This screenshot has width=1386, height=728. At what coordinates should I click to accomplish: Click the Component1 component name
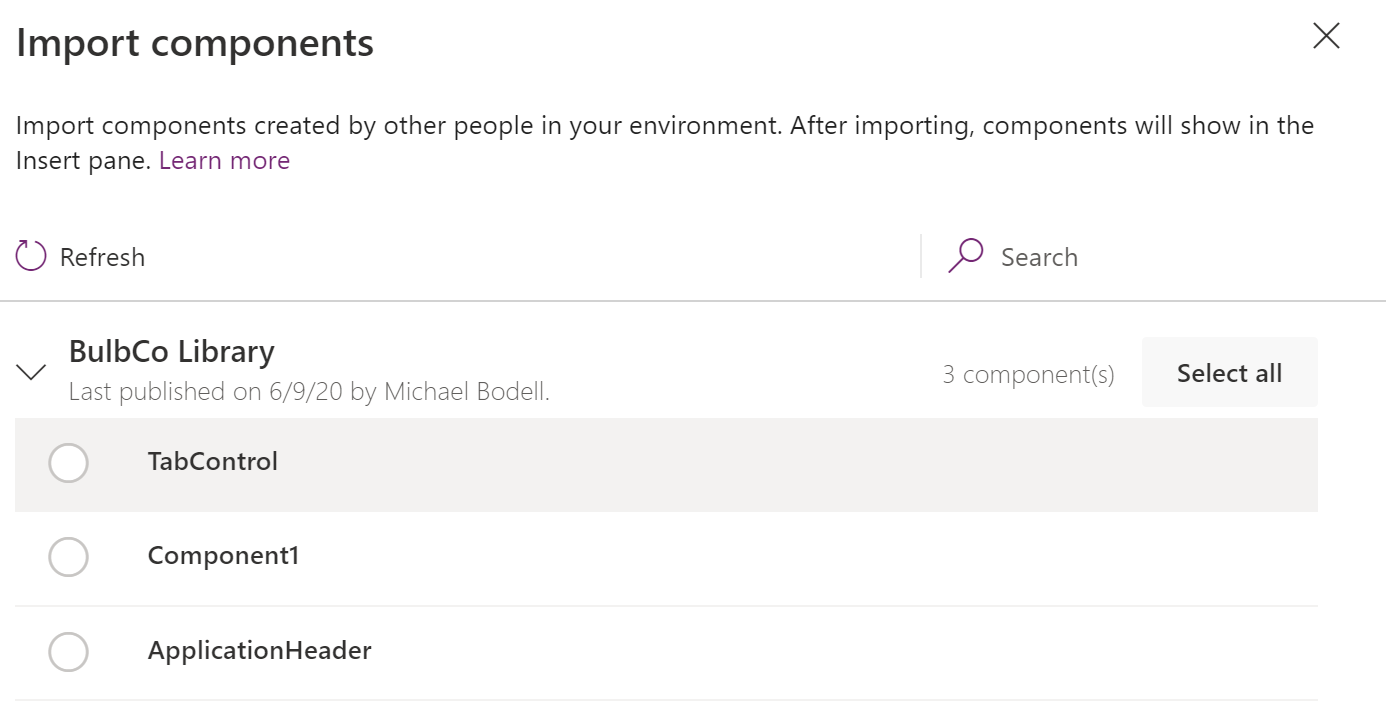coord(224,556)
